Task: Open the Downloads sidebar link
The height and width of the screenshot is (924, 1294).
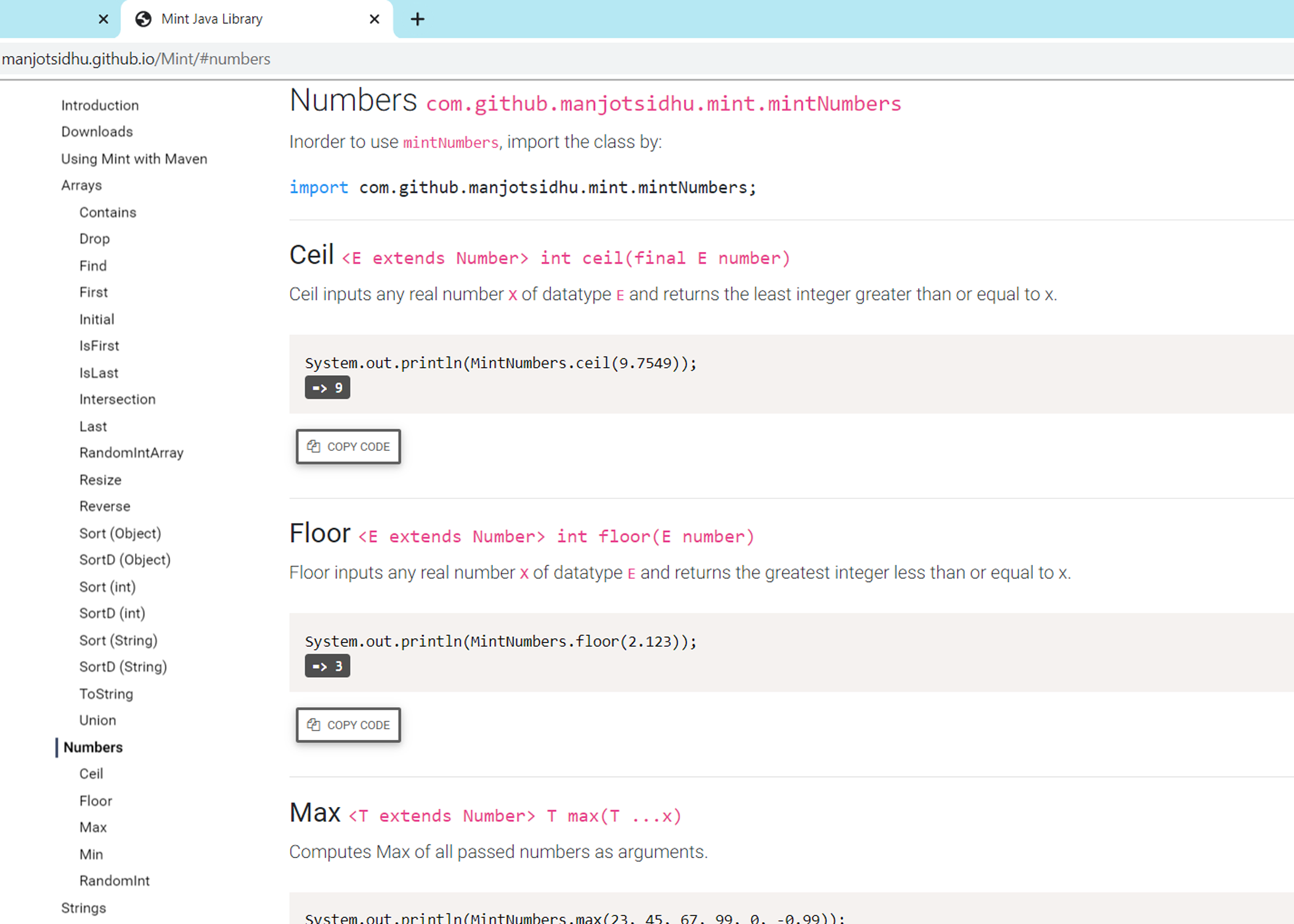Action: click(97, 132)
